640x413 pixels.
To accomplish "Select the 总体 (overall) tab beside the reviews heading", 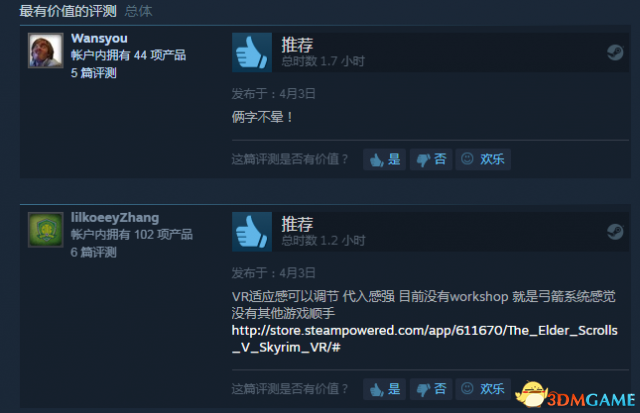I will (x=138, y=11).
